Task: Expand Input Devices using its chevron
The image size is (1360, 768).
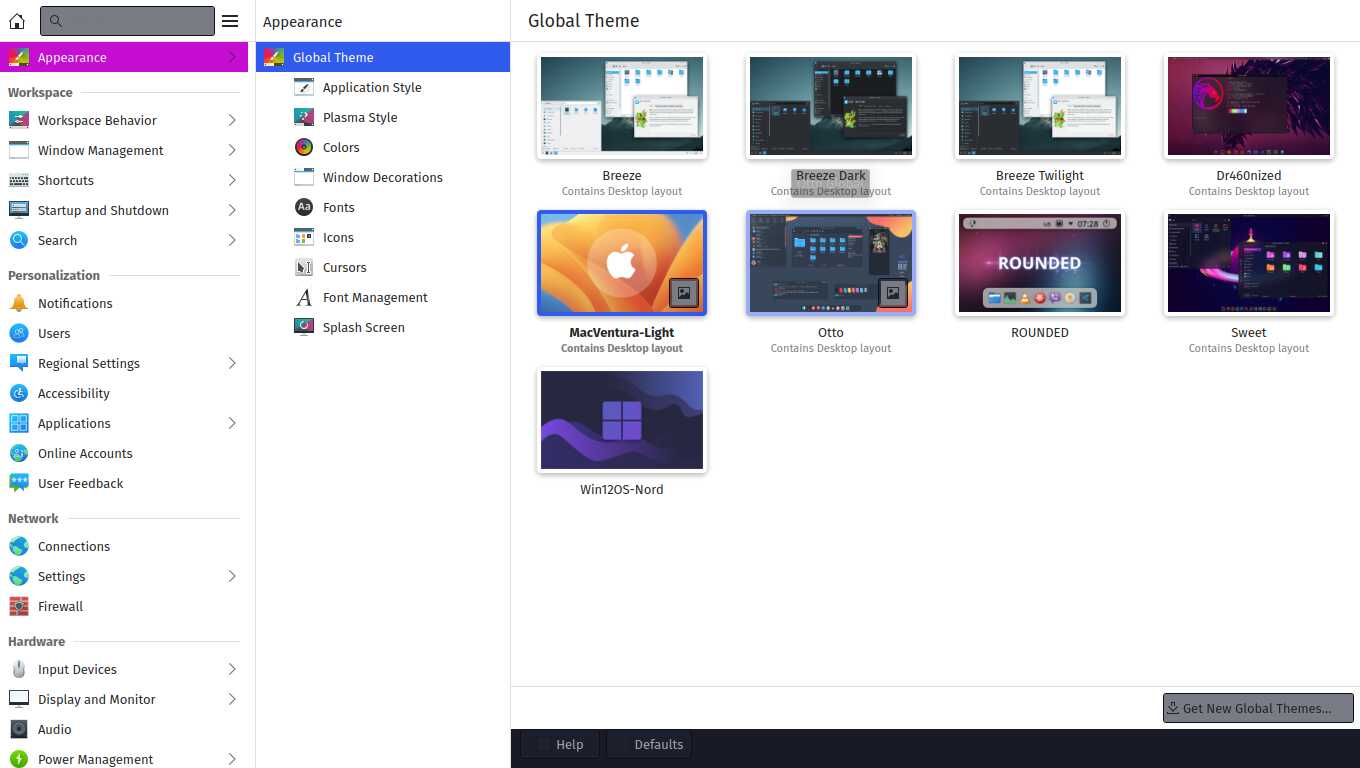Action: [232, 669]
